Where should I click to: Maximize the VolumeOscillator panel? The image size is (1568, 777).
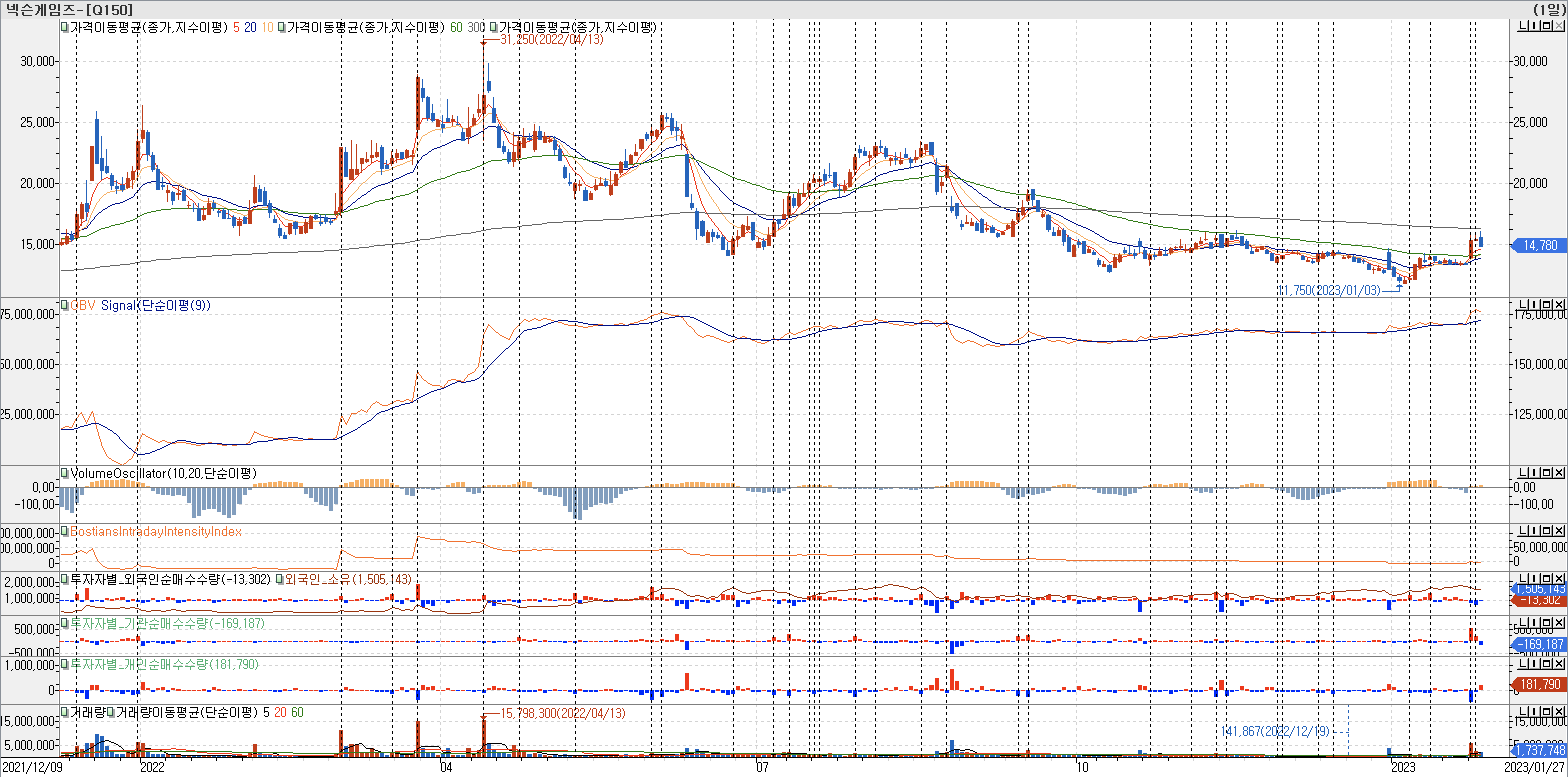point(1546,472)
